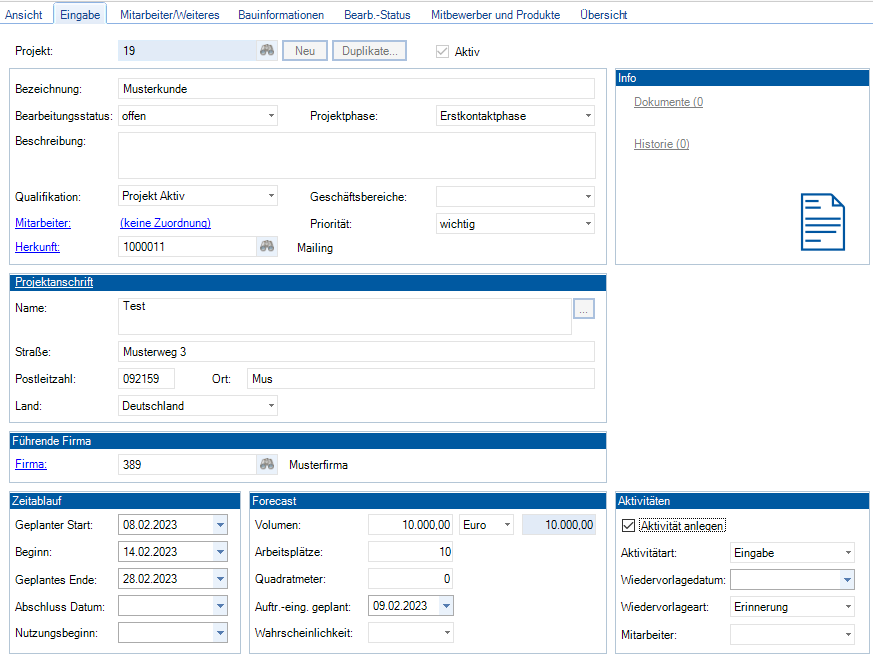Uncheck Aktivität anlegen checkbox
This screenshot has height=659, width=873.
(x=628, y=525)
